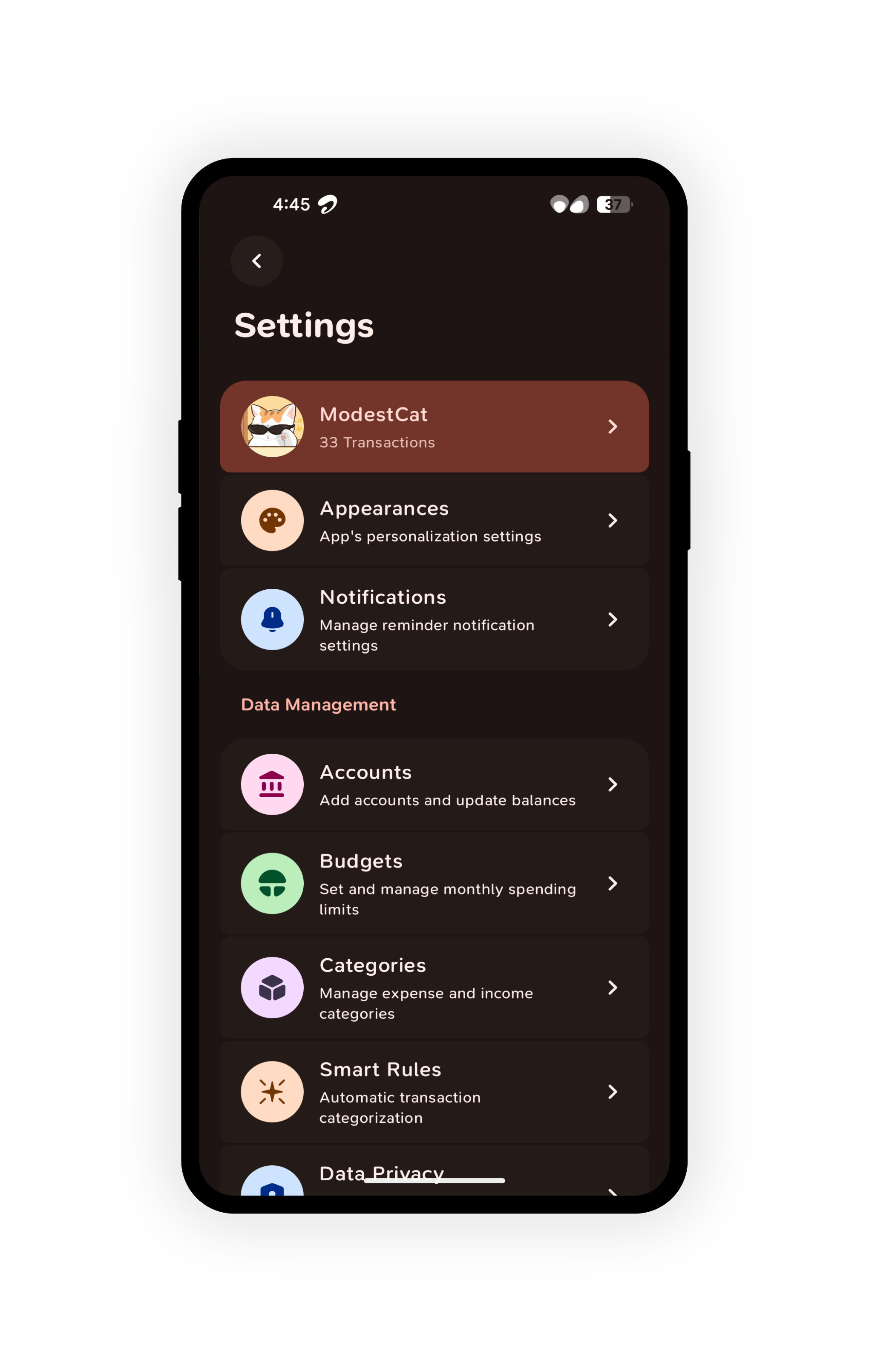Open the Accounts row chevron
The height and width of the screenshot is (1372, 869).
[613, 784]
